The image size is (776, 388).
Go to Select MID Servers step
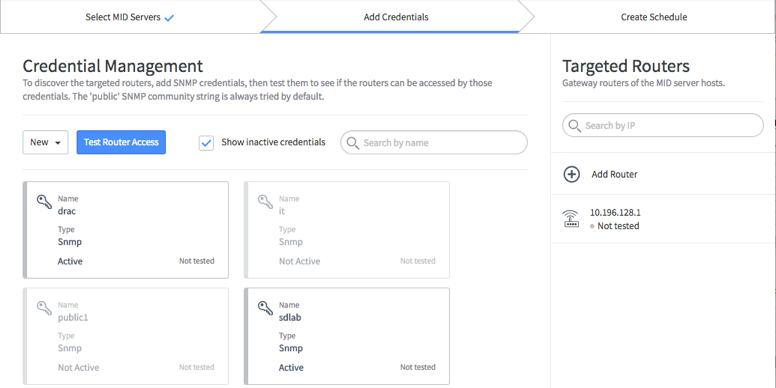click(130, 17)
